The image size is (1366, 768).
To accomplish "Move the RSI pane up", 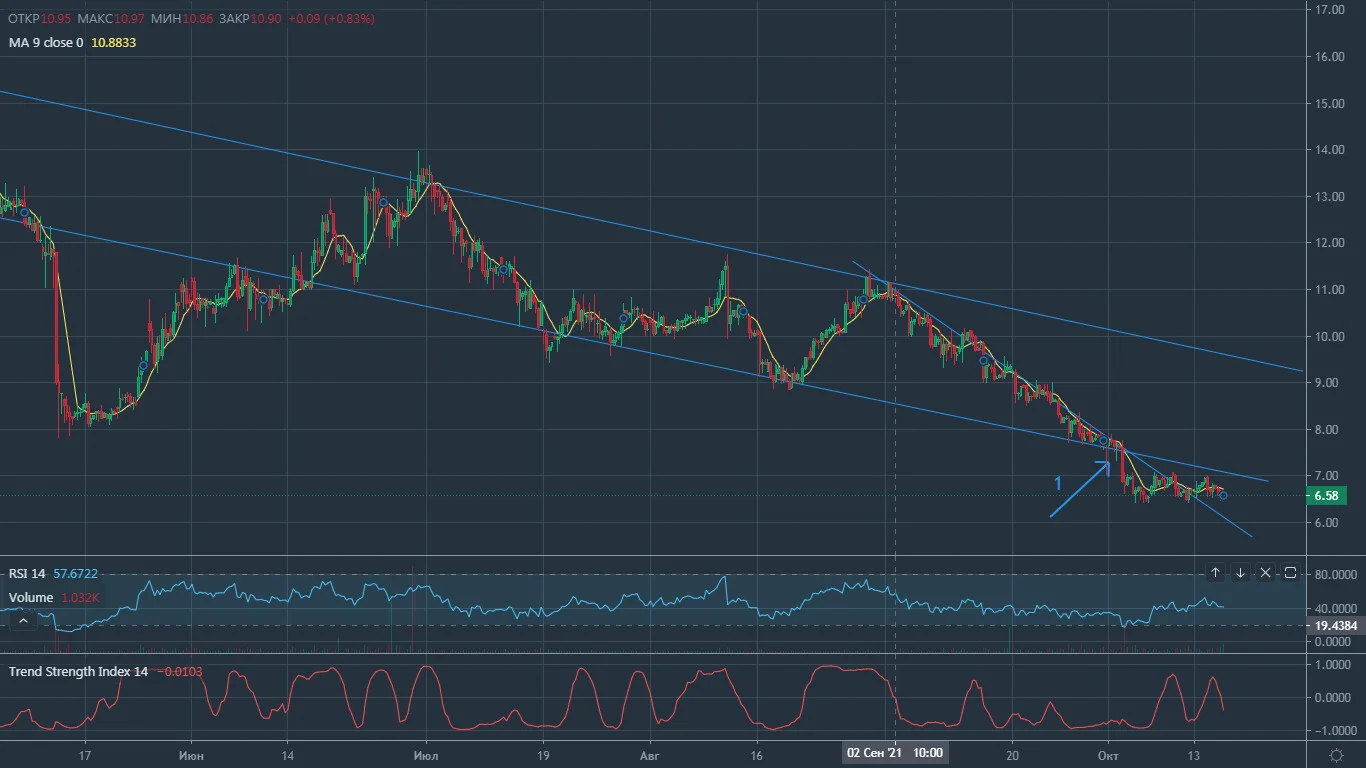I will point(1215,573).
